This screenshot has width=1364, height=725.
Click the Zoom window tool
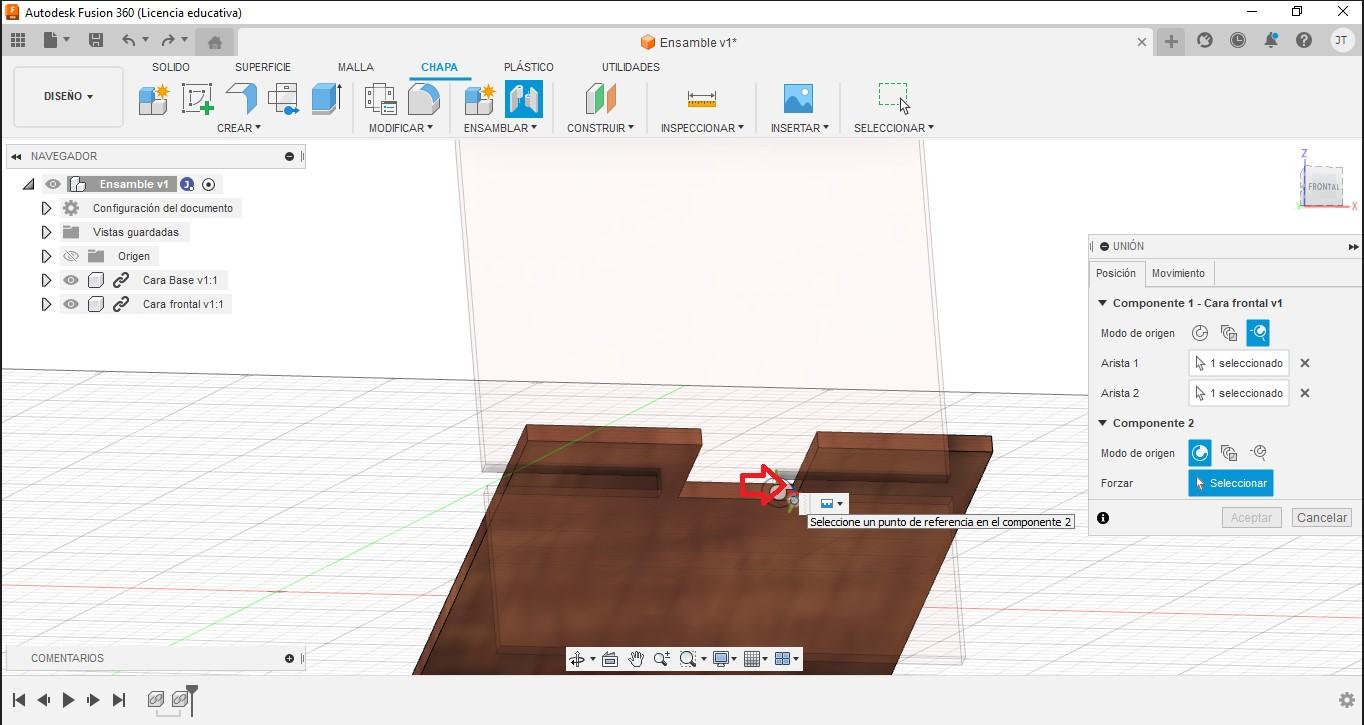pyautogui.click(x=687, y=659)
